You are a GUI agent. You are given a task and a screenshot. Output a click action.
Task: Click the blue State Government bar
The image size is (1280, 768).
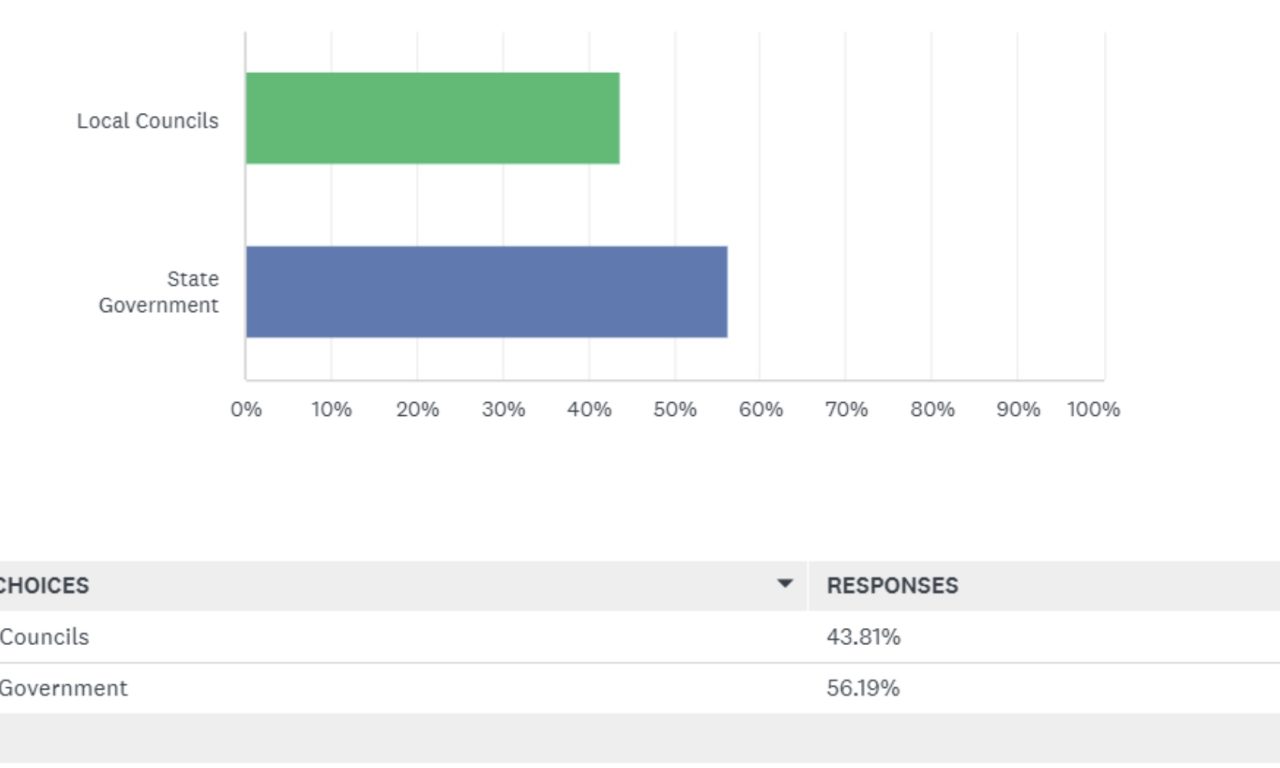tap(486, 292)
